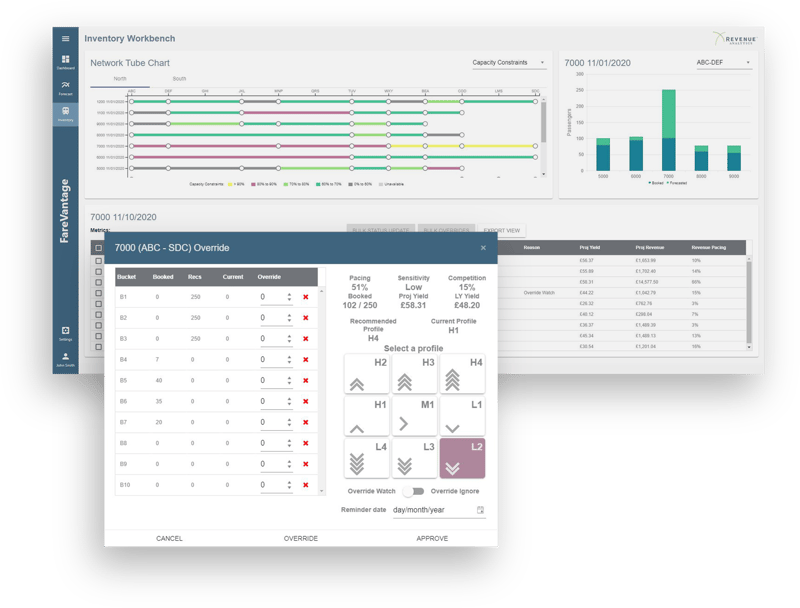The image size is (800, 608).
Task: Tick the first row checkbox in background table
Action: pos(98,261)
